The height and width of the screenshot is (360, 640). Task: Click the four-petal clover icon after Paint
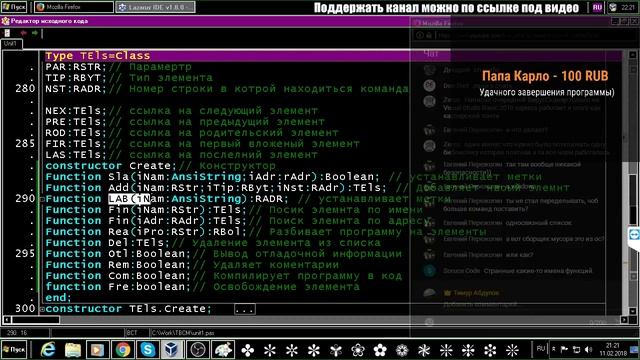pos(248,350)
